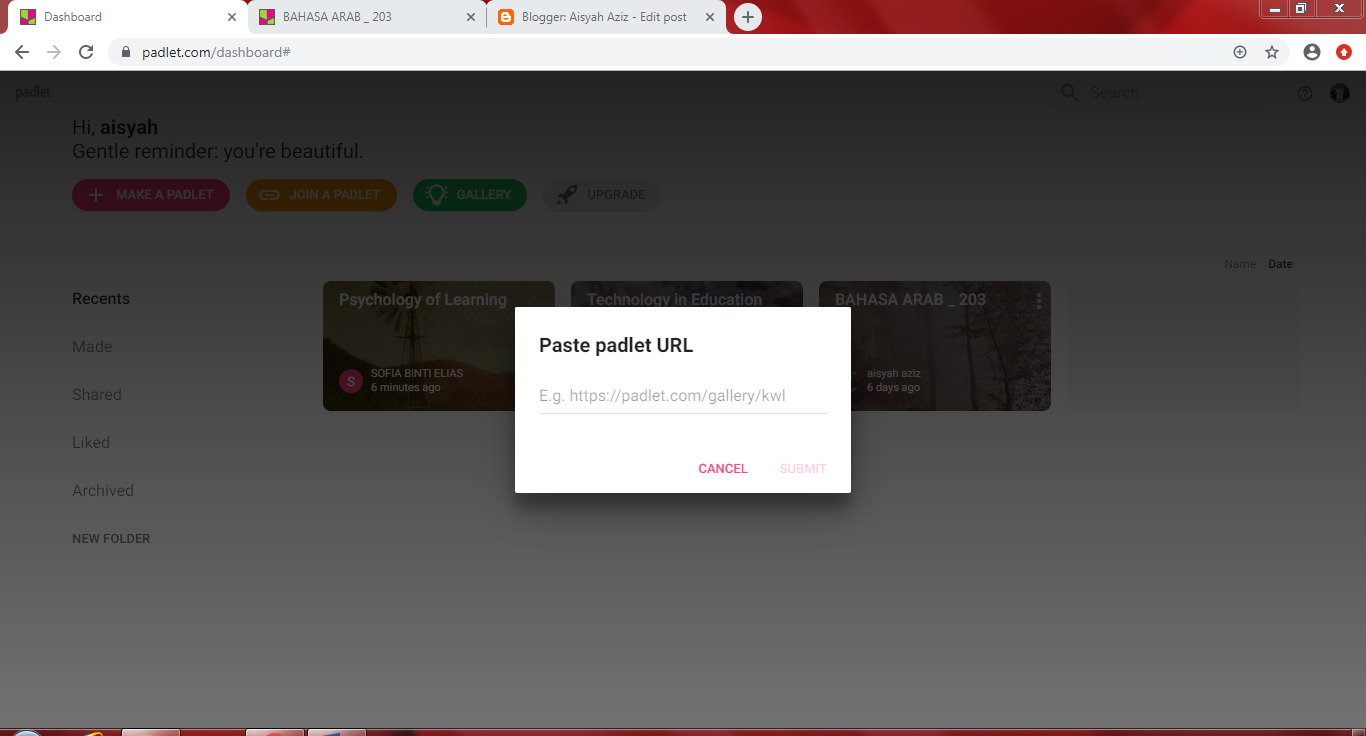Click the MAKE A PADLET button
The width and height of the screenshot is (1366, 736).
click(x=151, y=195)
